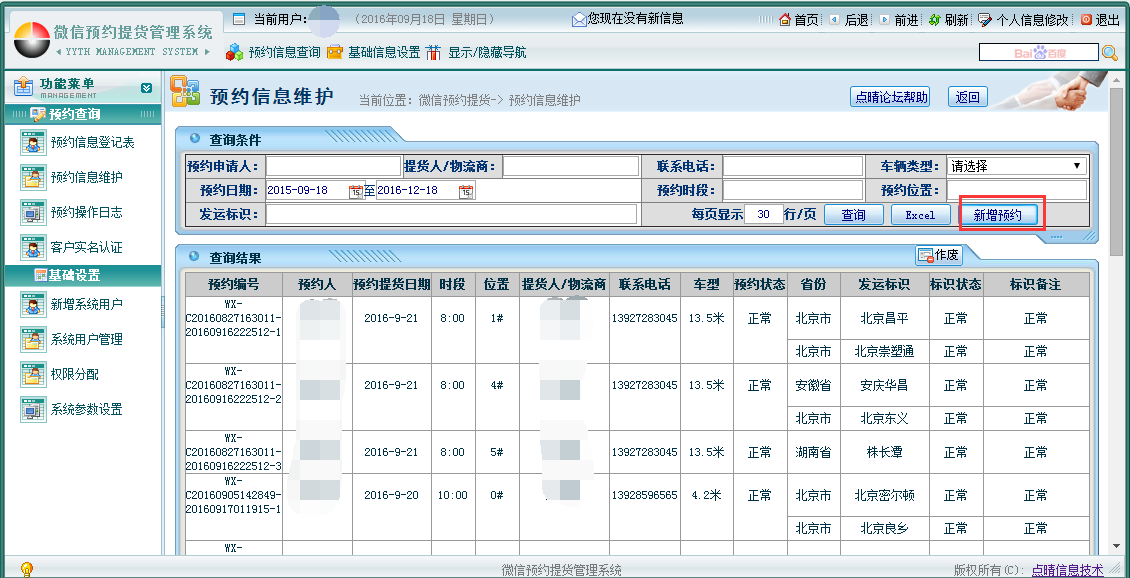1130x578 pixels.
Task: Click the 首页 home icon
Action: [x=785, y=20]
